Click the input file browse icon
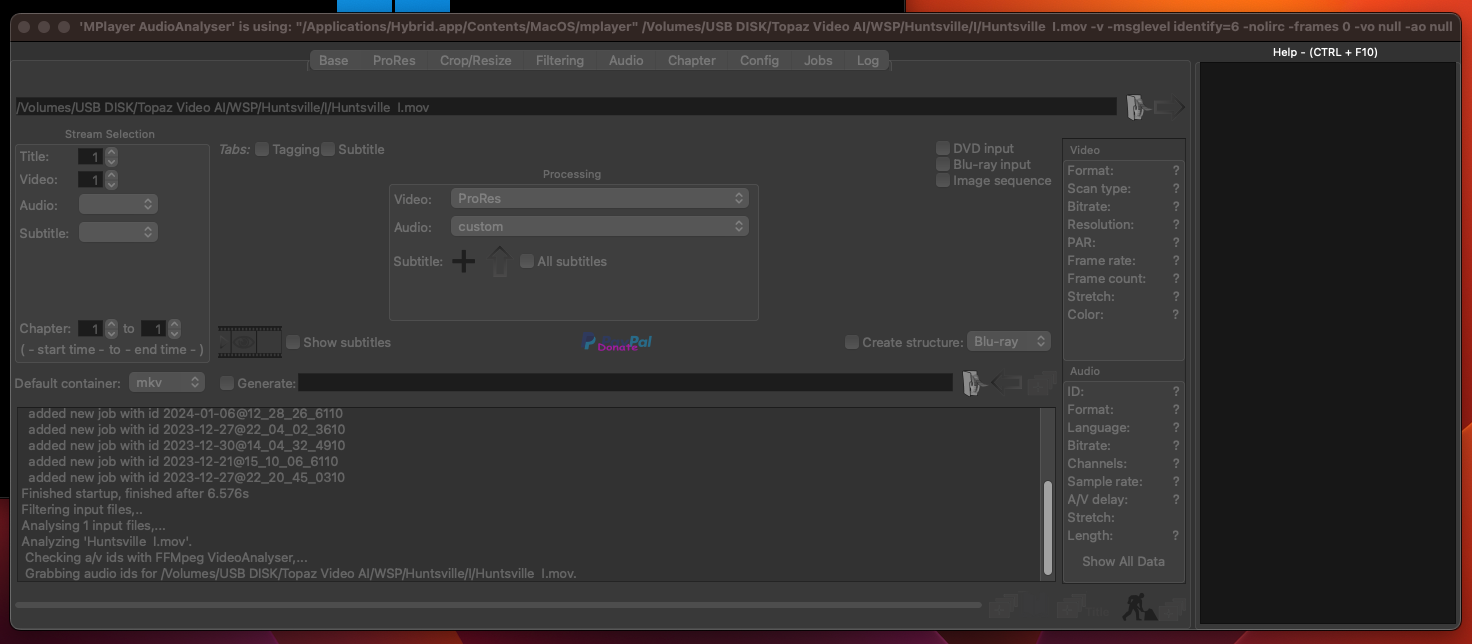The height and width of the screenshot is (644, 1472). click(1137, 107)
